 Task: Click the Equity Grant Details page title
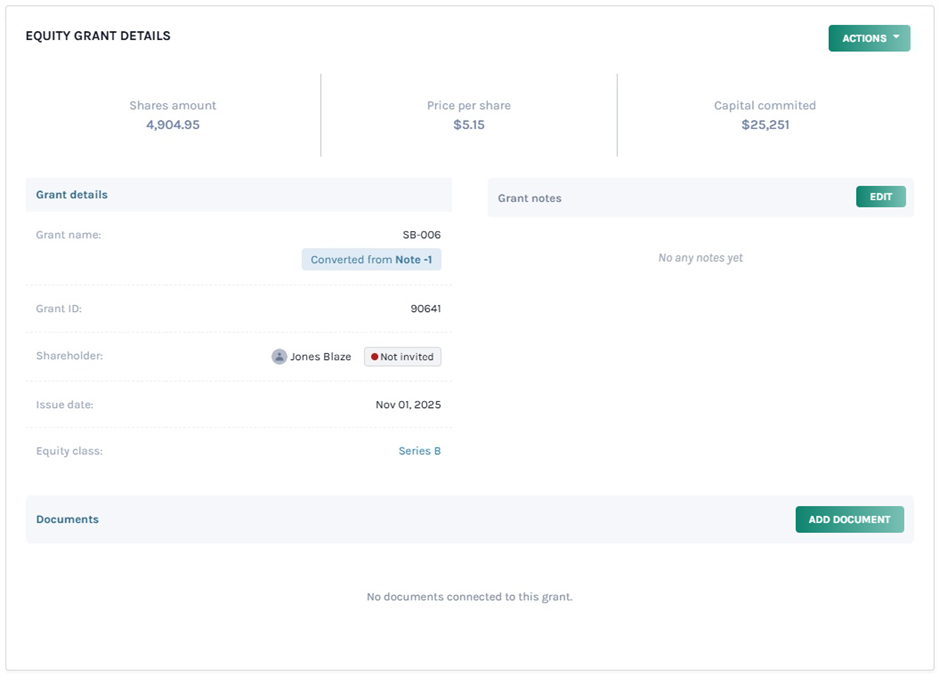[x=98, y=36]
